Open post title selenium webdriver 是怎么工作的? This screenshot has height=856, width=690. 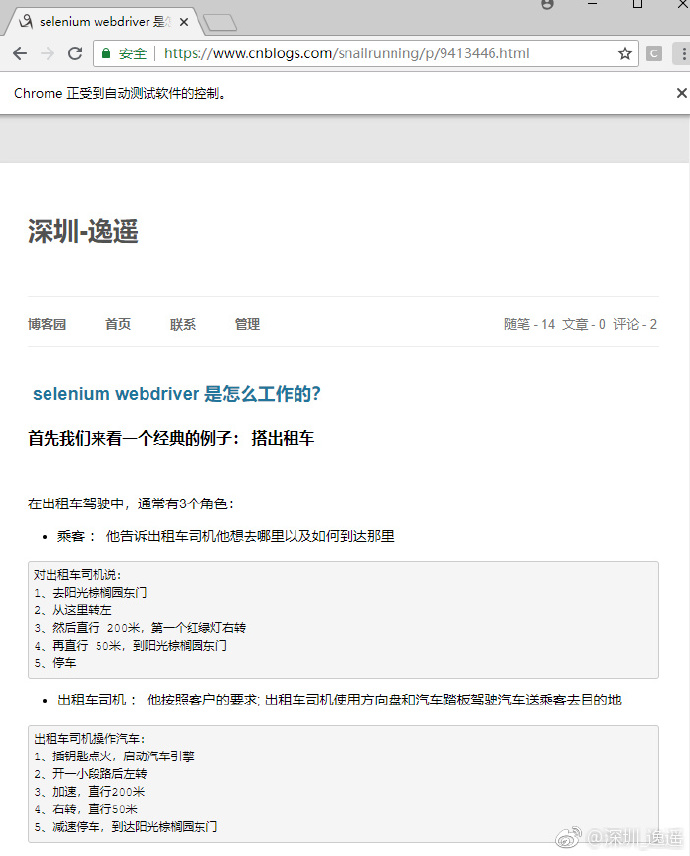177,394
